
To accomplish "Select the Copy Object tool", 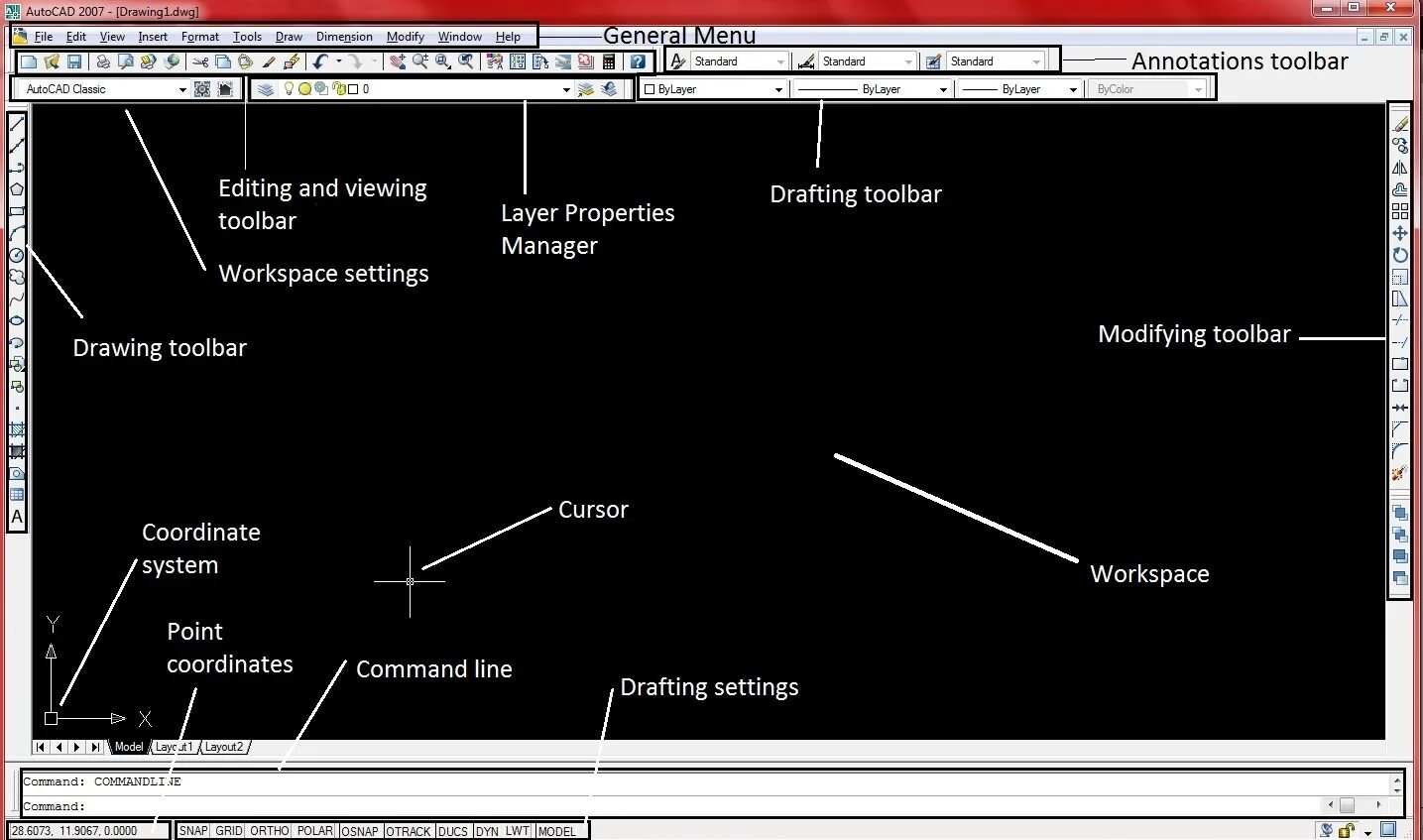I will coord(1400,146).
